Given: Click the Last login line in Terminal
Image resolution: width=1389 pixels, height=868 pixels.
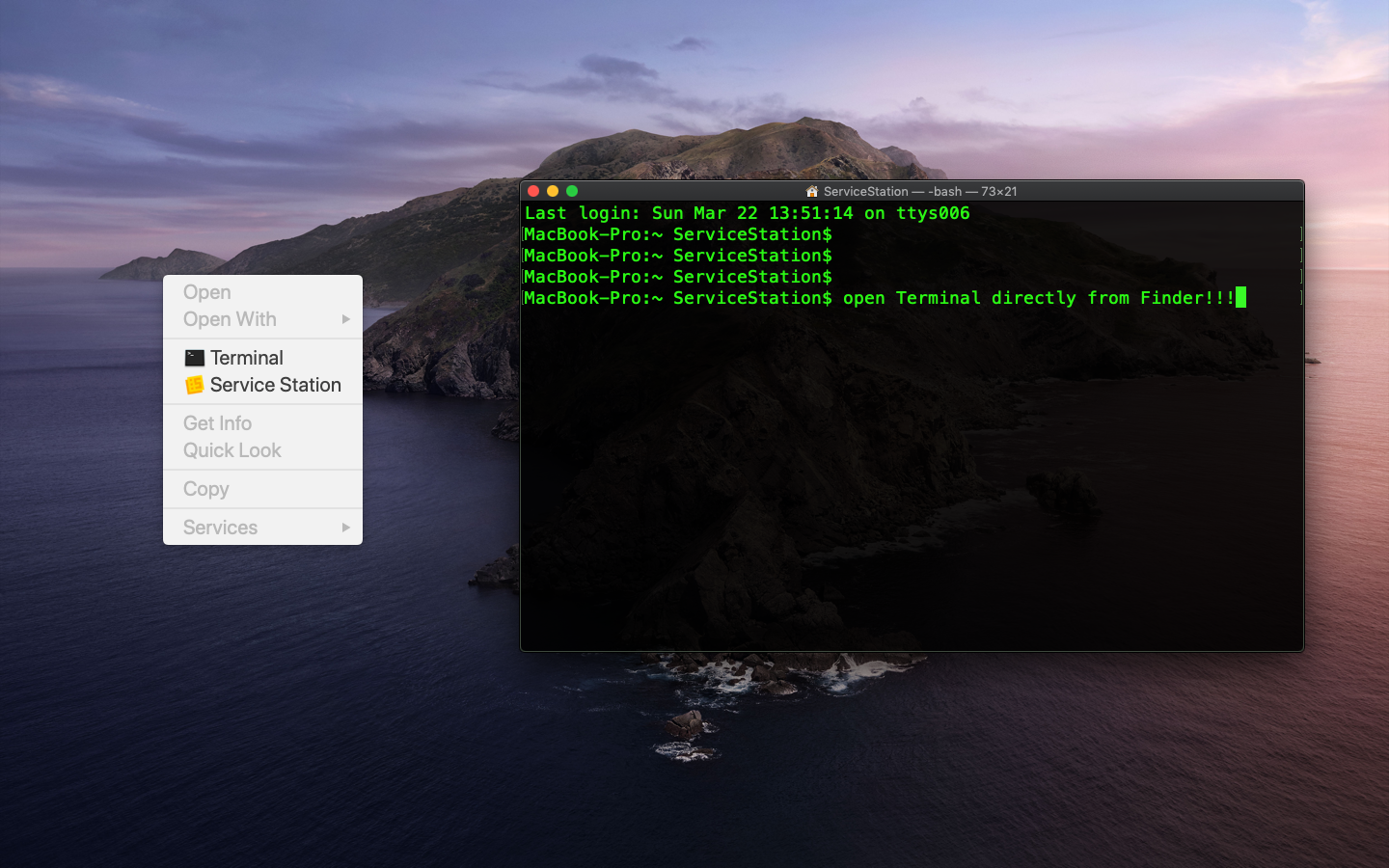Looking at the screenshot, I should [x=747, y=213].
